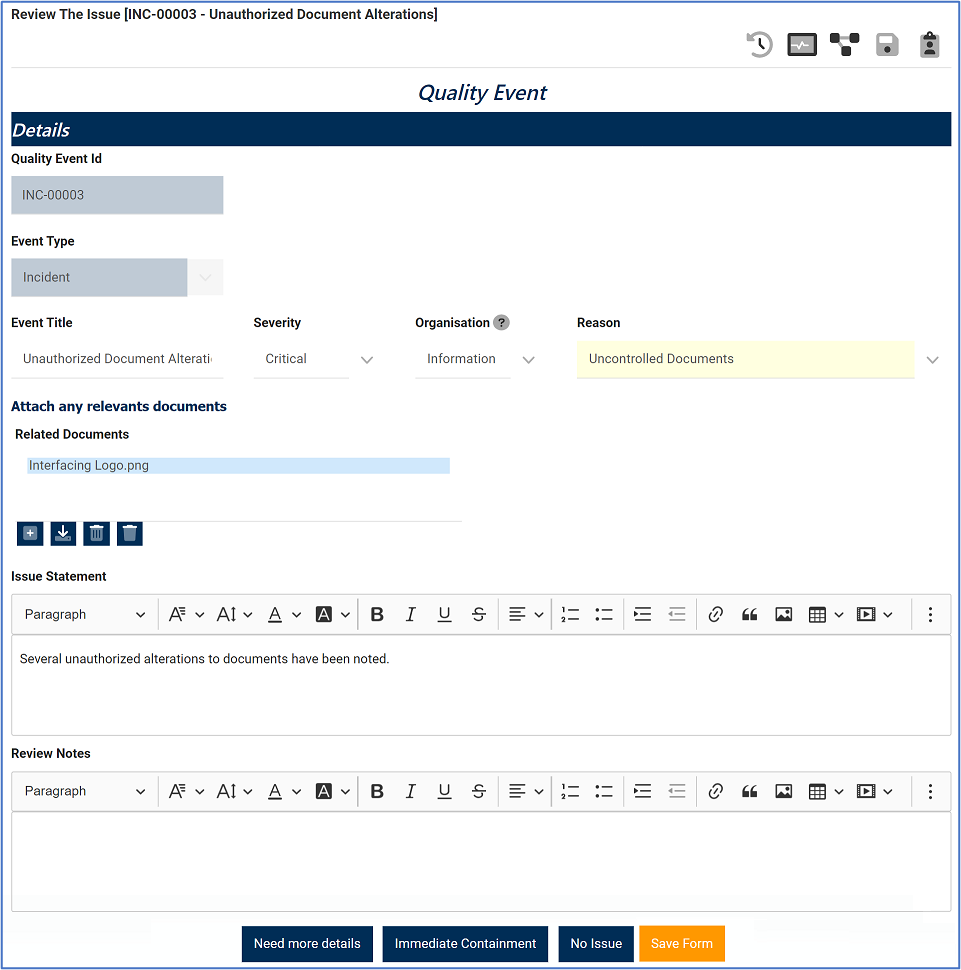Toggle strikethrough in Issue Statement toolbar

[x=478, y=614]
